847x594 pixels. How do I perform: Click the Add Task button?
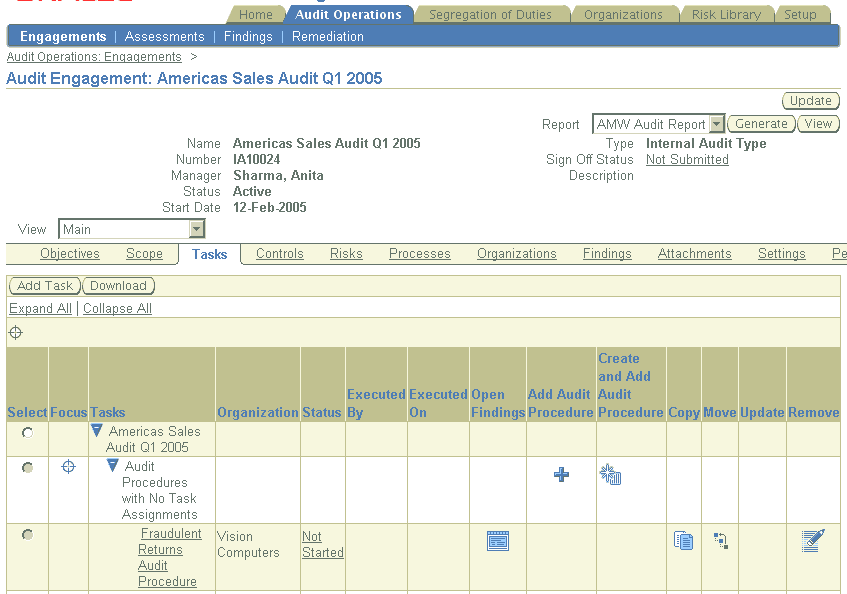pos(45,286)
